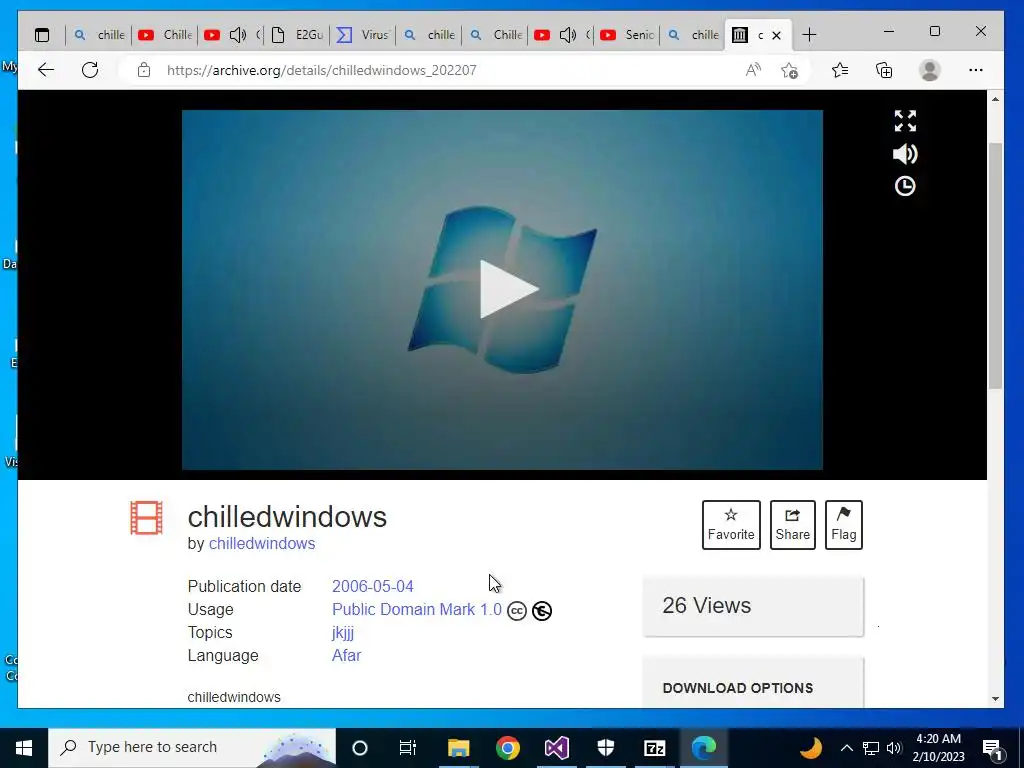1024x768 pixels.
Task: Open the jkjjj topic link
Action: click(x=343, y=633)
